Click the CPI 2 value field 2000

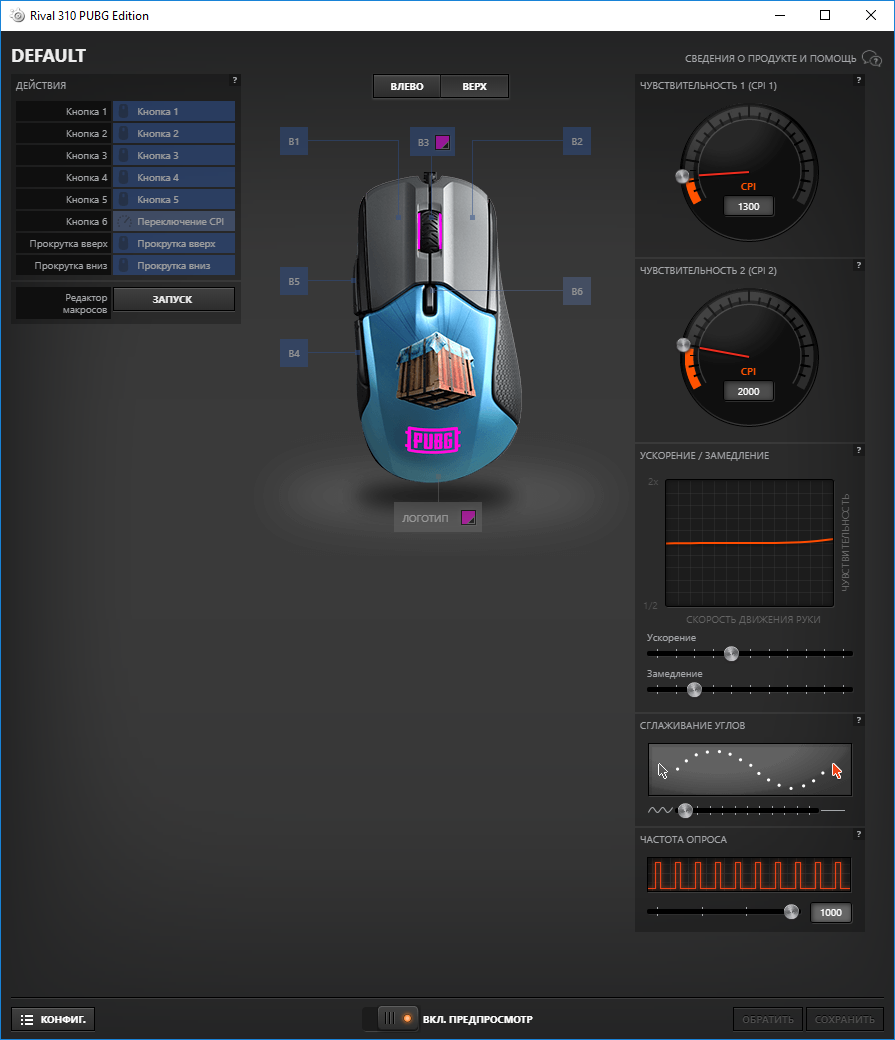click(x=748, y=391)
